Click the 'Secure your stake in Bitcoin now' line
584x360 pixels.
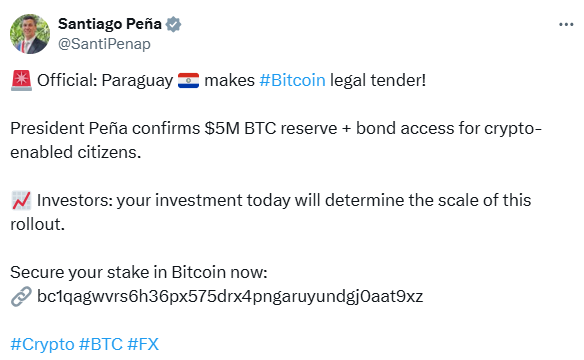(139, 272)
